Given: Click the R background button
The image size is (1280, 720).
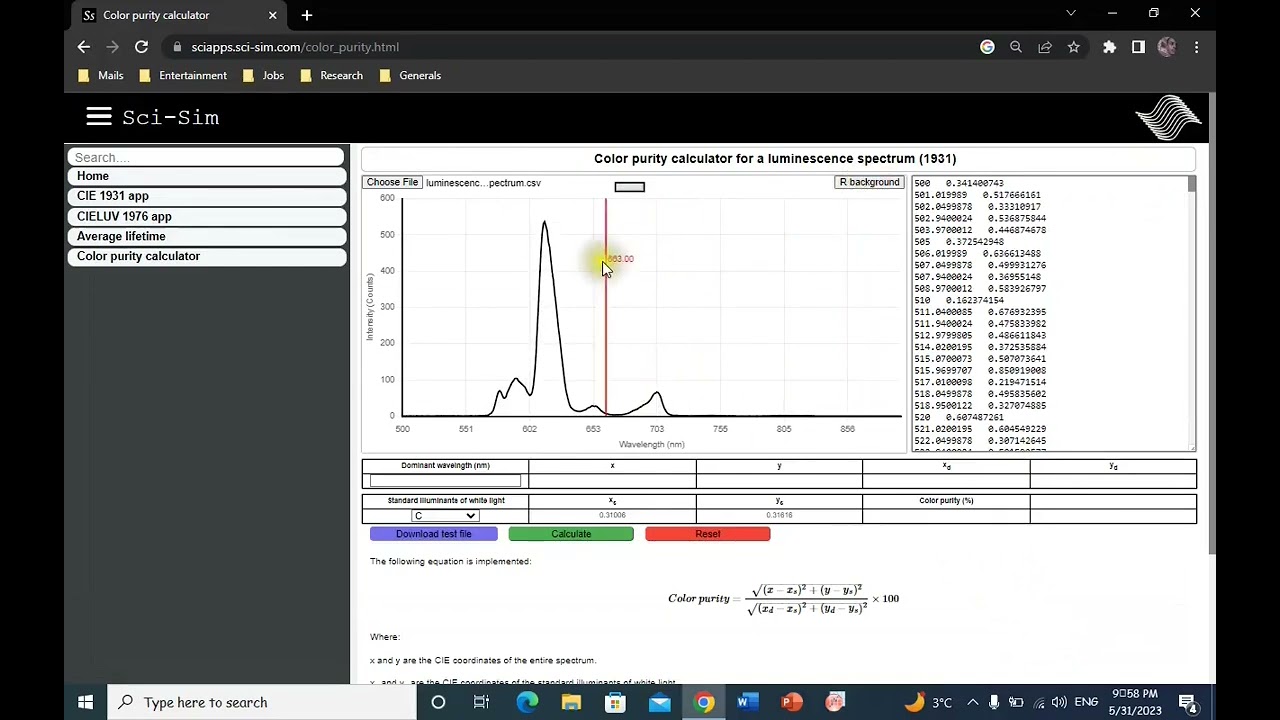Looking at the screenshot, I should [869, 183].
